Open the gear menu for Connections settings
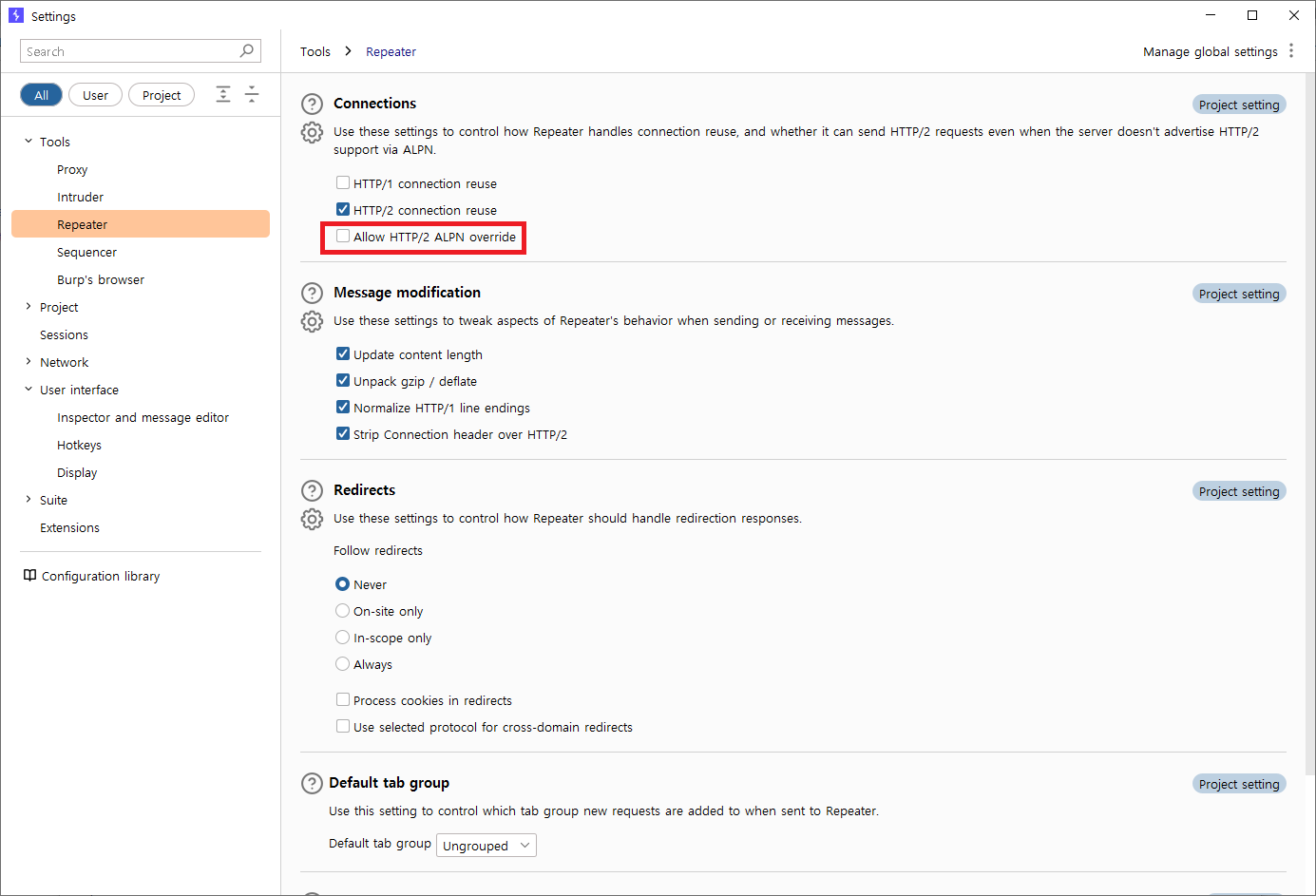The height and width of the screenshot is (896, 1316). pyautogui.click(x=312, y=132)
